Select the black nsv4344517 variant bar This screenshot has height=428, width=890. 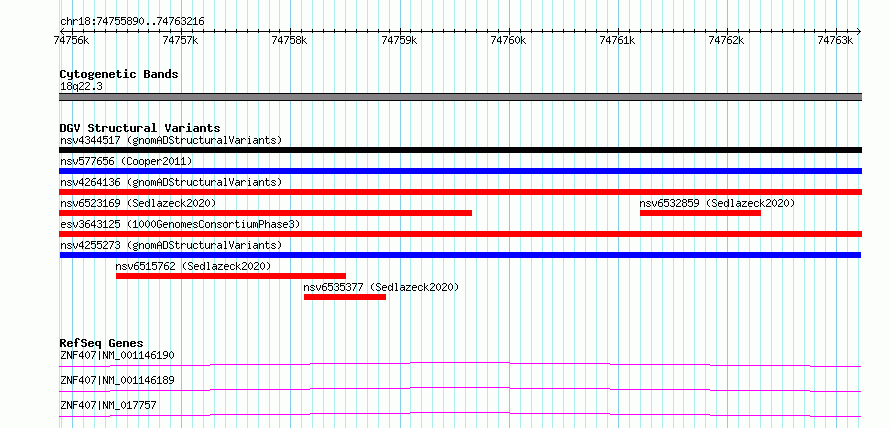[460, 150]
